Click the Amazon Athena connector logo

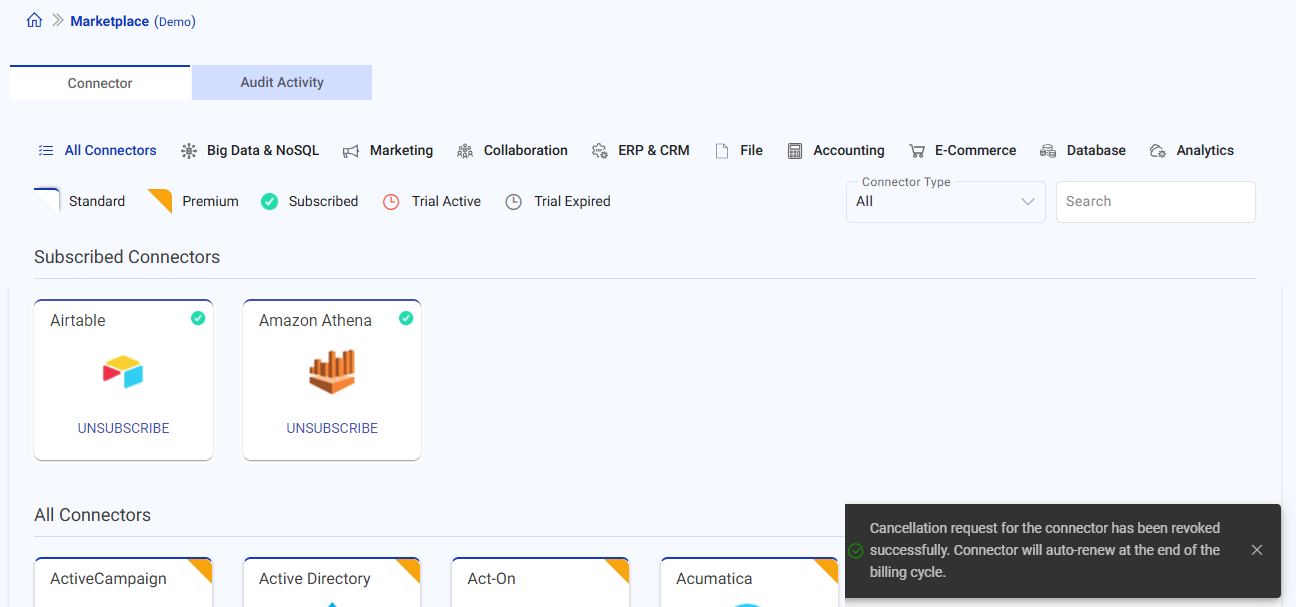pyautogui.click(x=332, y=372)
